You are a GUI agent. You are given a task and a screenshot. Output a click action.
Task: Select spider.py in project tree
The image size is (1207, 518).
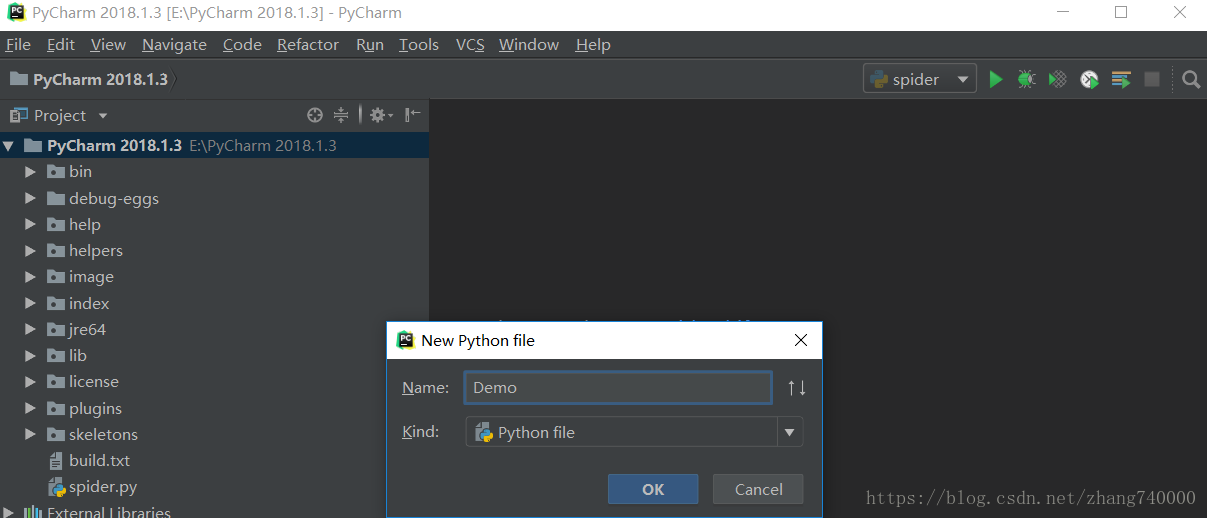tap(214, 487)
